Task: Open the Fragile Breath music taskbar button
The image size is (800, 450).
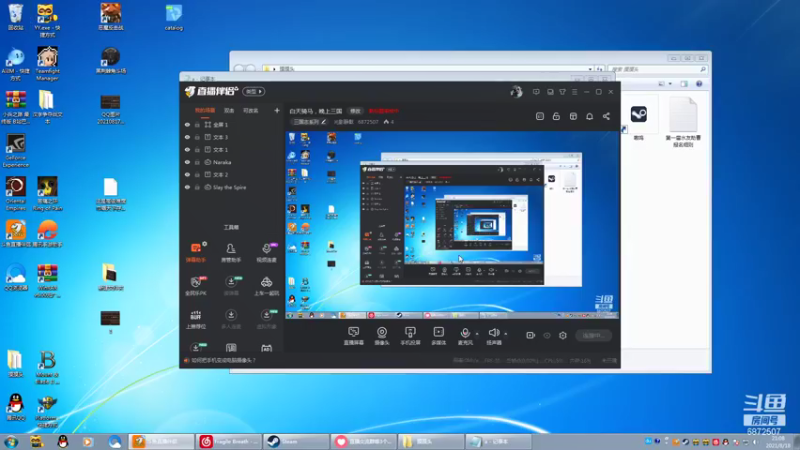Action: point(229,441)
